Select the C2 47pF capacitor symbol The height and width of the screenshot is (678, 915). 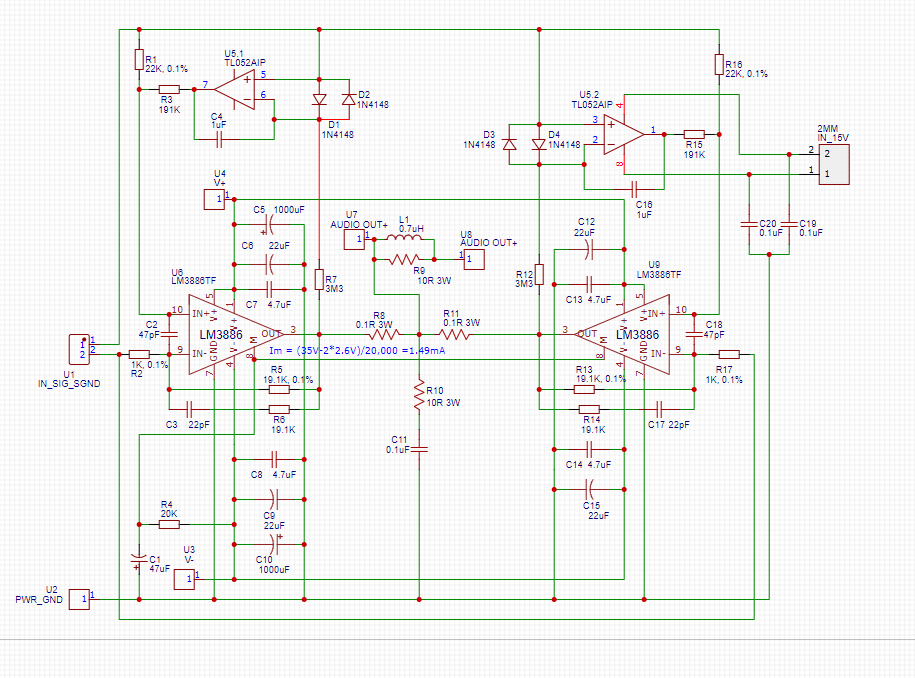coord(169,334)
